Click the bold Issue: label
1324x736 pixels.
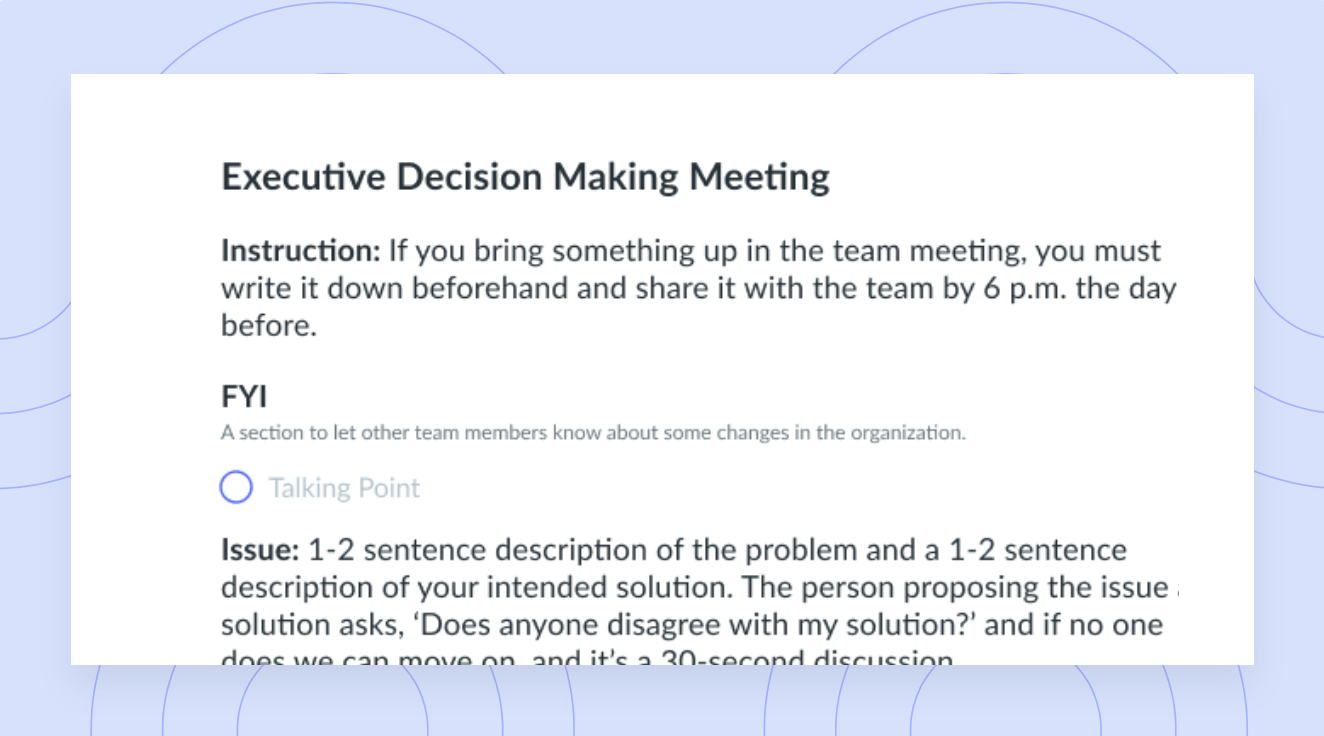(x=260, y=550)
